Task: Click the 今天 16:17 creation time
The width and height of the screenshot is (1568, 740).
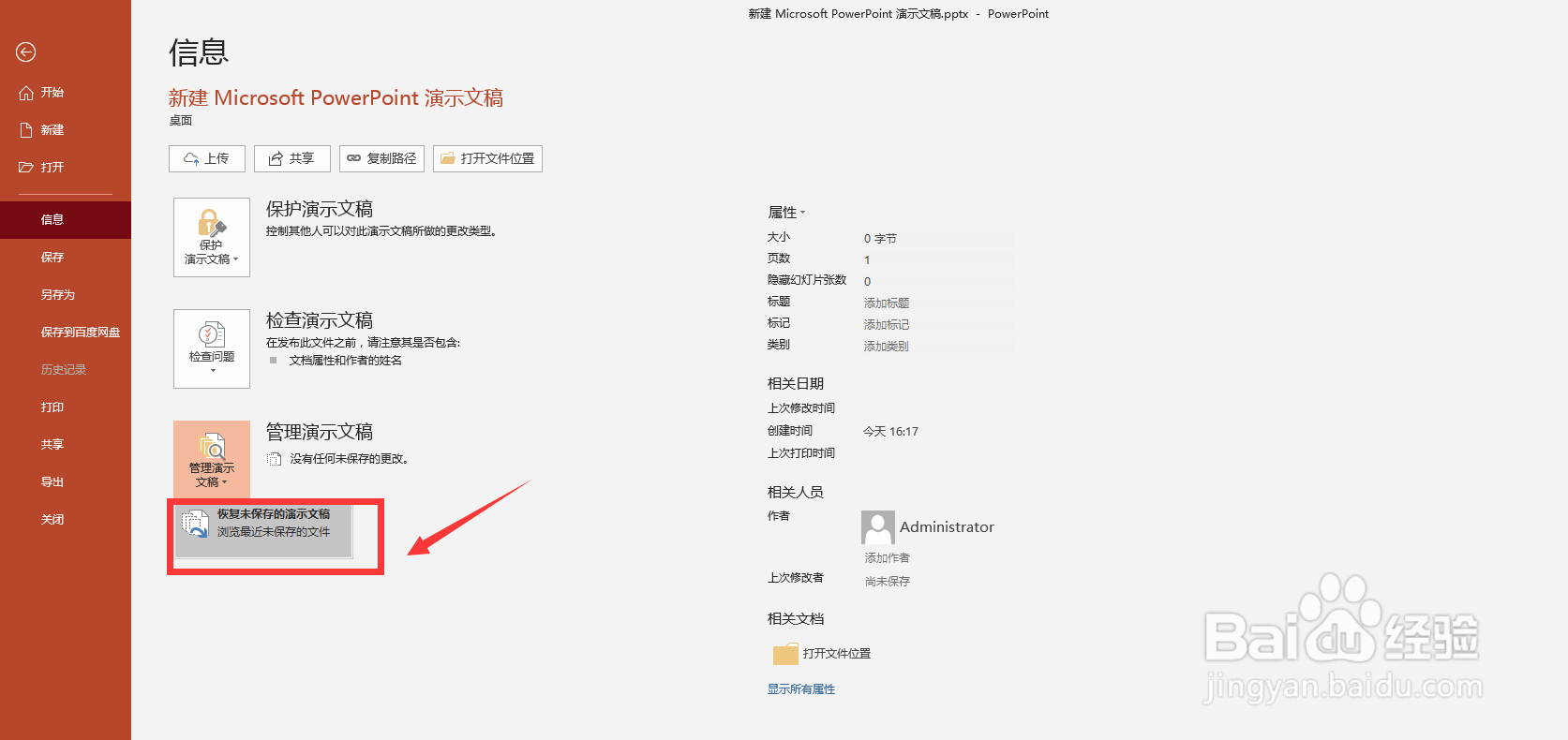Action: click(x=890, y=432)
